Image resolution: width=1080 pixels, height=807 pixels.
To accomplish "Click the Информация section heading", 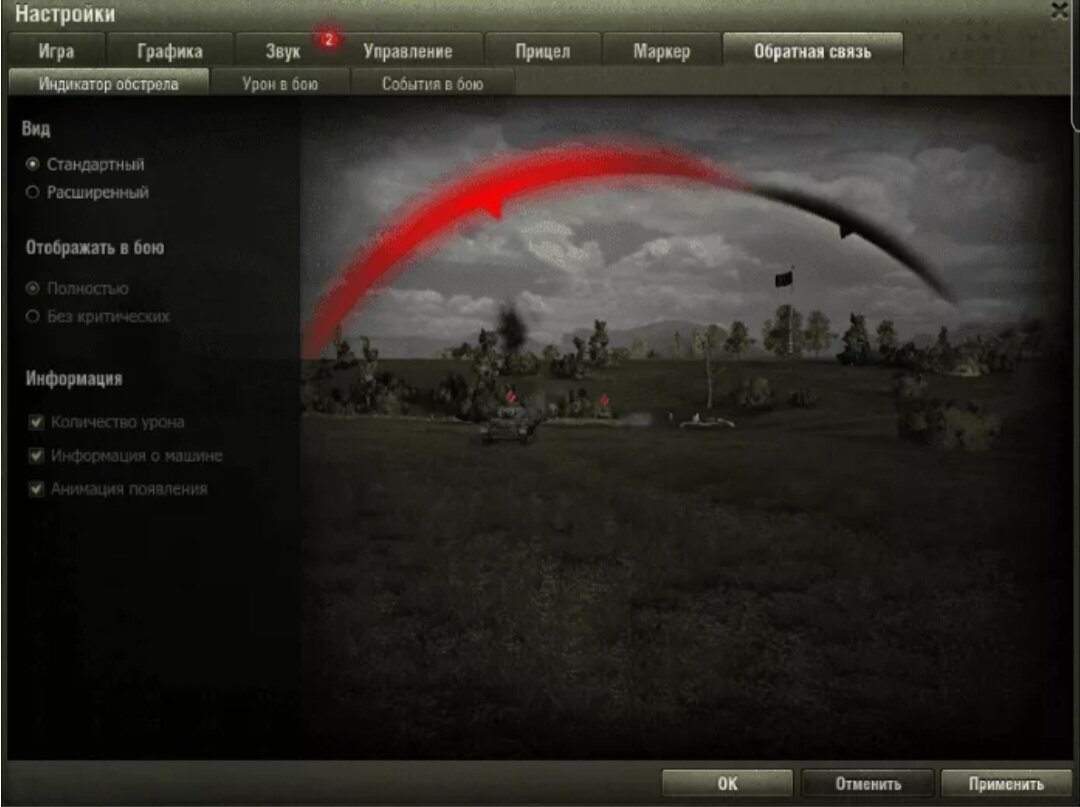I will click(74, 379).
